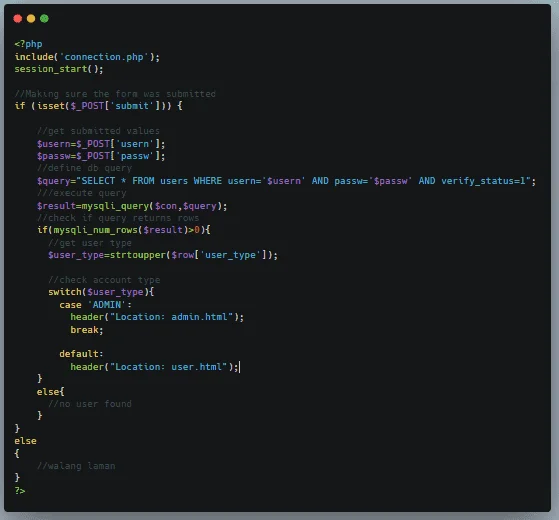This screenshot has width=559, height=520.
Task: Click the header("Location: user.html"); line
Action: coord(154,367)
